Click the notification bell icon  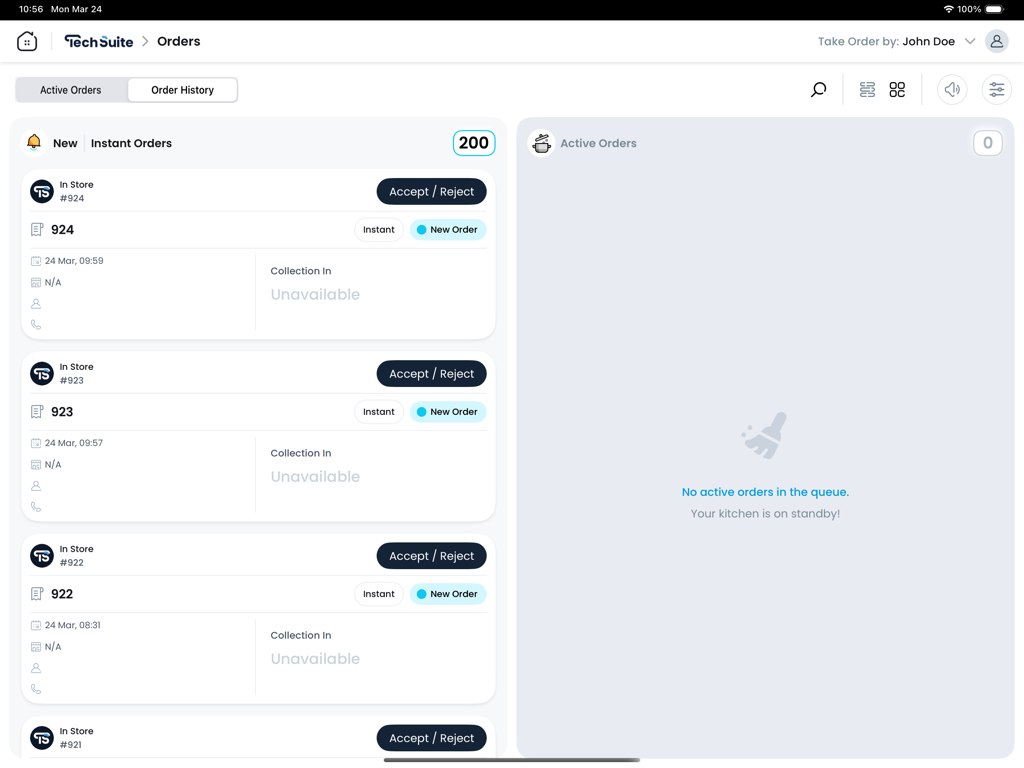point(34,142)
